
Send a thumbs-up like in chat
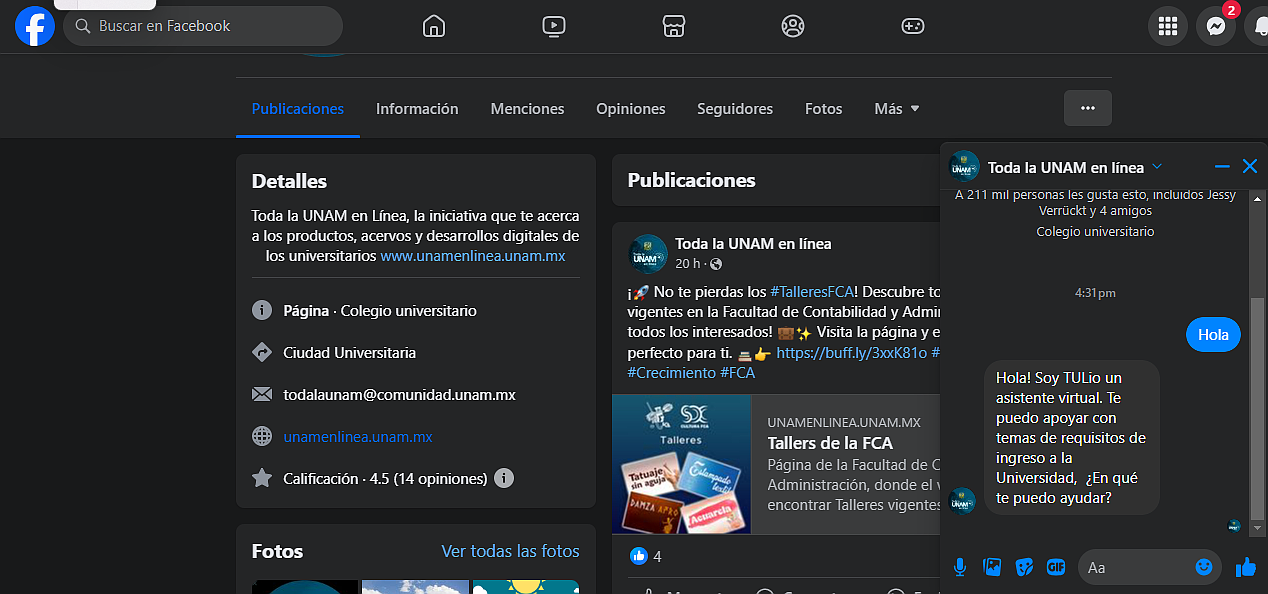(1245, 567)
